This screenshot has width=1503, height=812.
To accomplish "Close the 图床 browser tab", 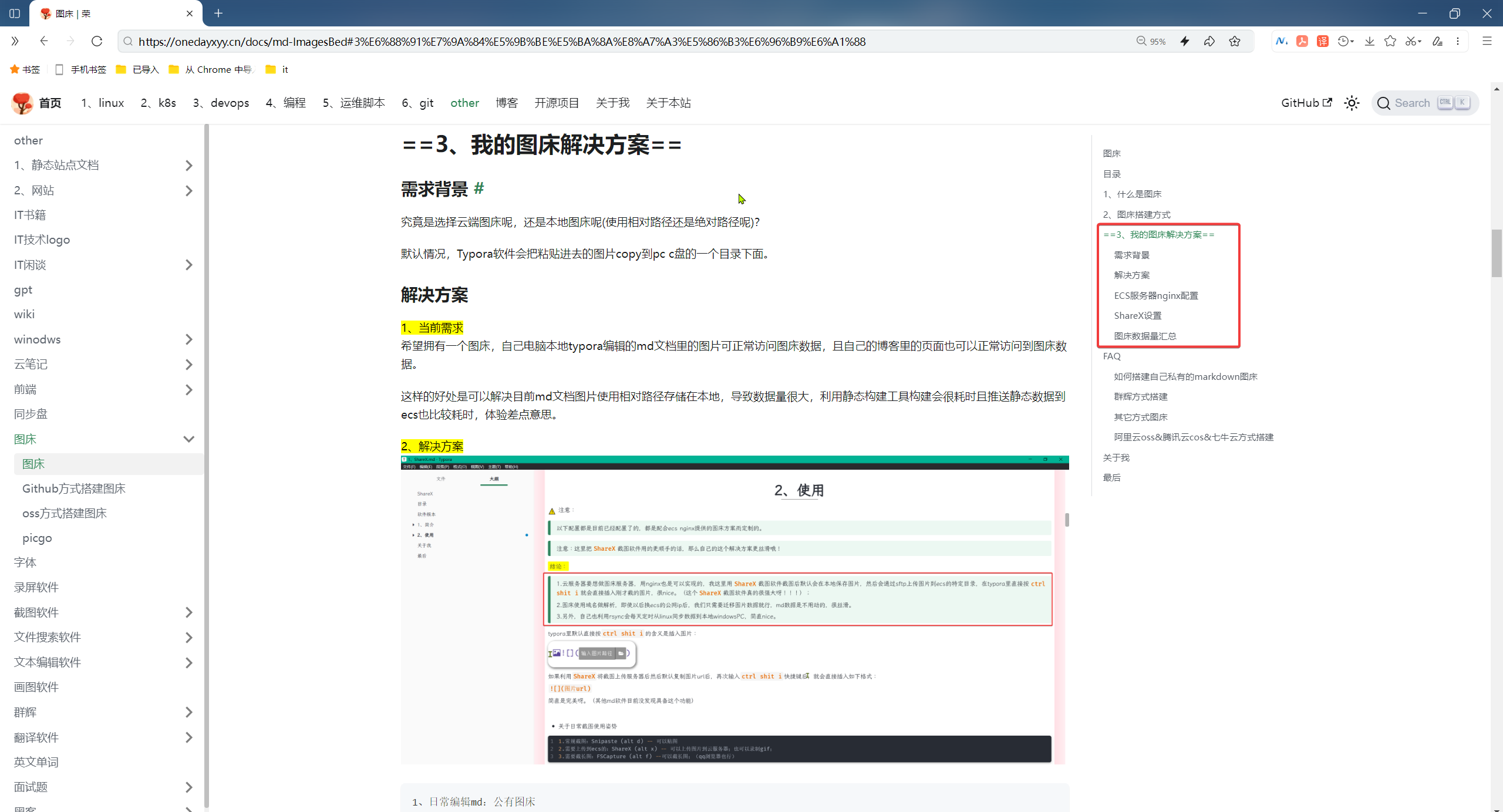I will [x=190, y=14].
